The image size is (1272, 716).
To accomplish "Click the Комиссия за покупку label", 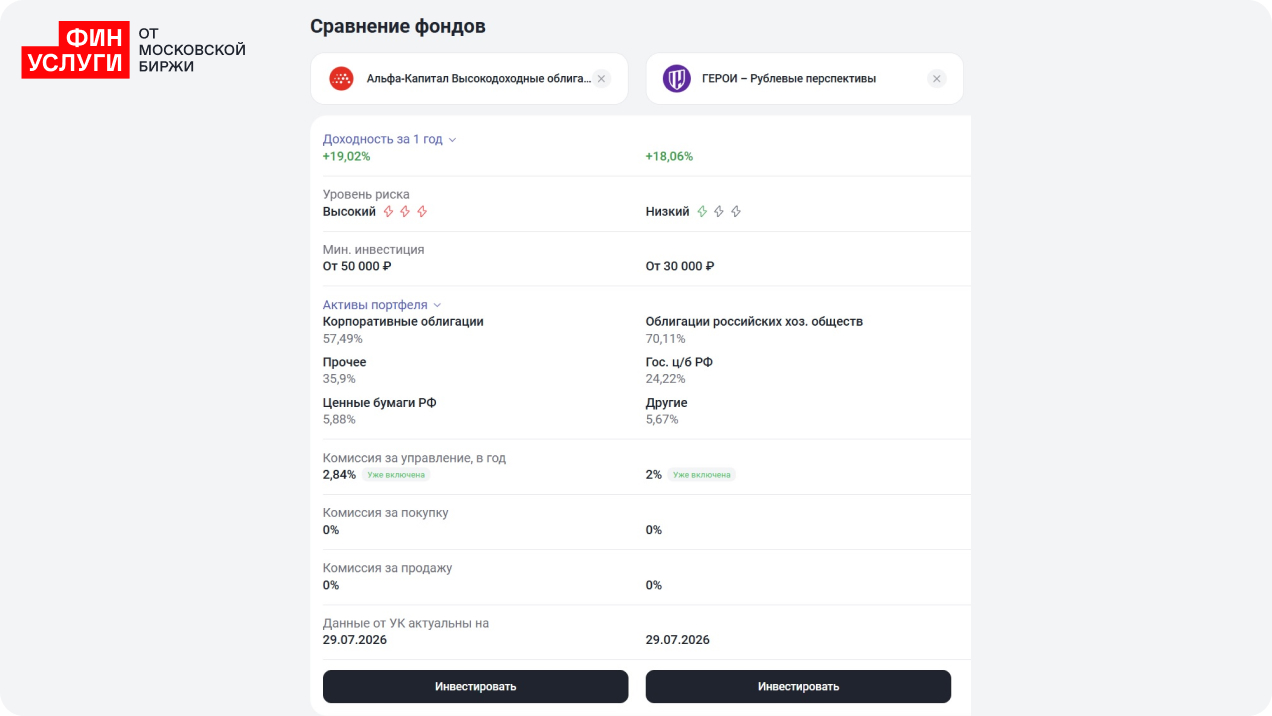I will point(385,513).
